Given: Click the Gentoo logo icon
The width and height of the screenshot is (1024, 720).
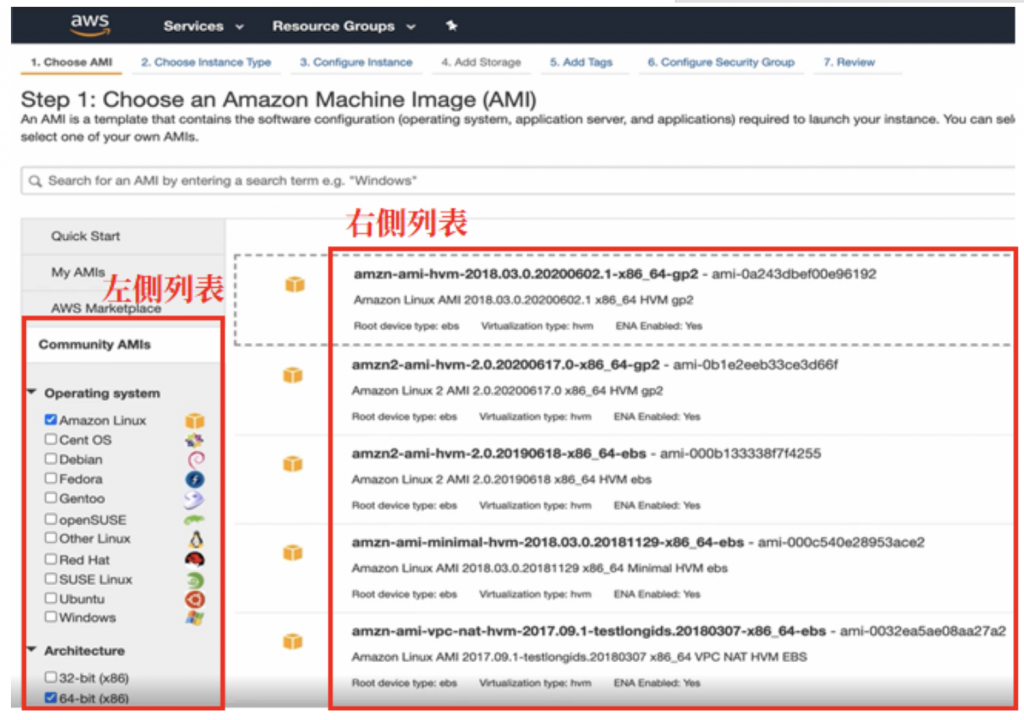Looking at the screenshot, I should (194, 499).
